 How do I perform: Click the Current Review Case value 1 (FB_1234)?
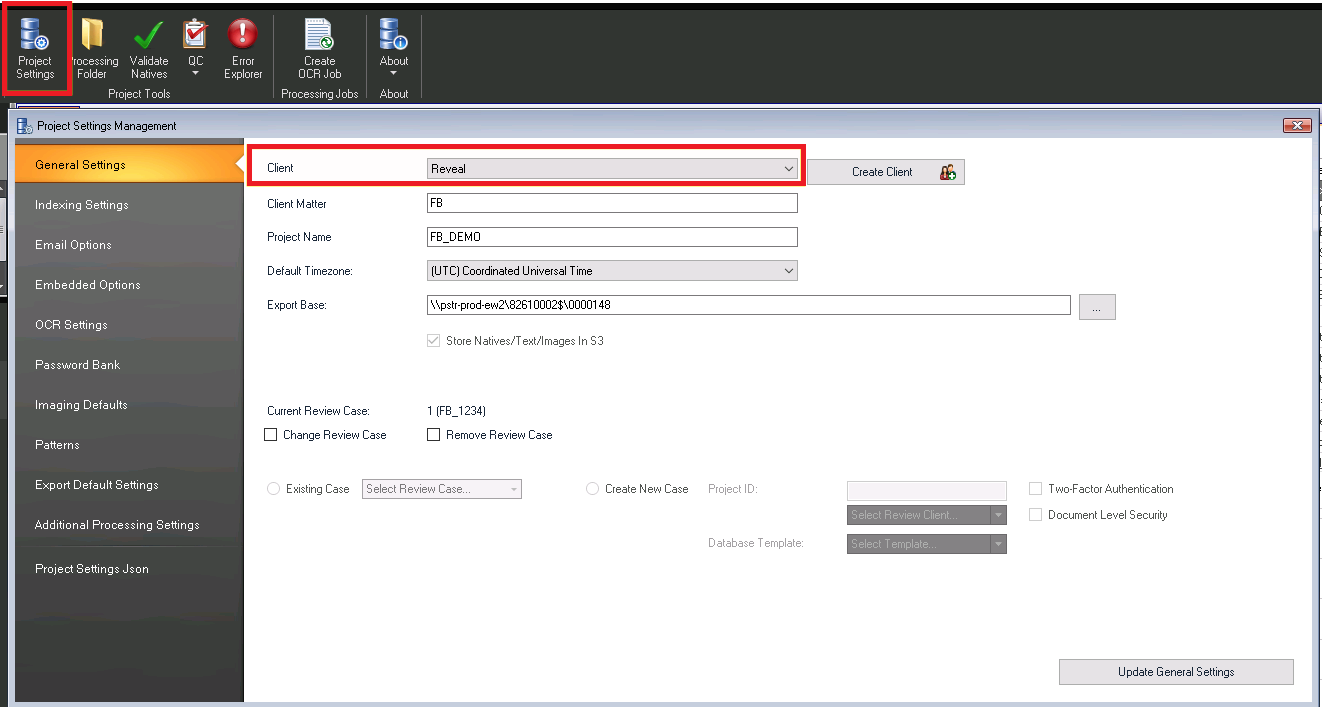[456, 411]
